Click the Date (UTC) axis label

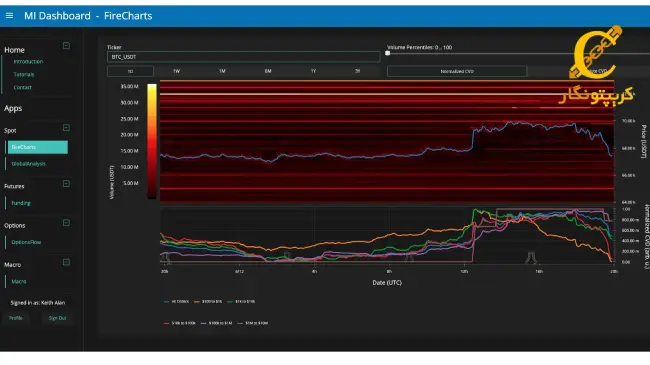click(x=387, y=283)
